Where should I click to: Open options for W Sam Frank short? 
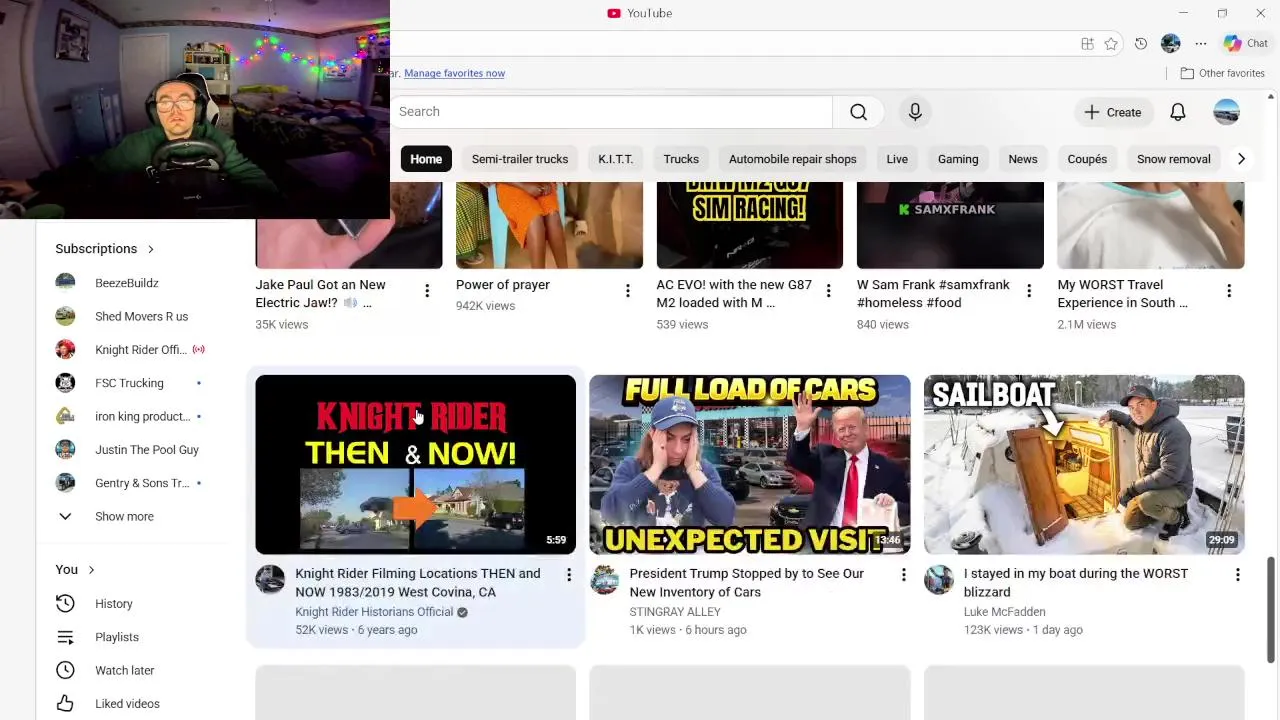point(1029,291)
